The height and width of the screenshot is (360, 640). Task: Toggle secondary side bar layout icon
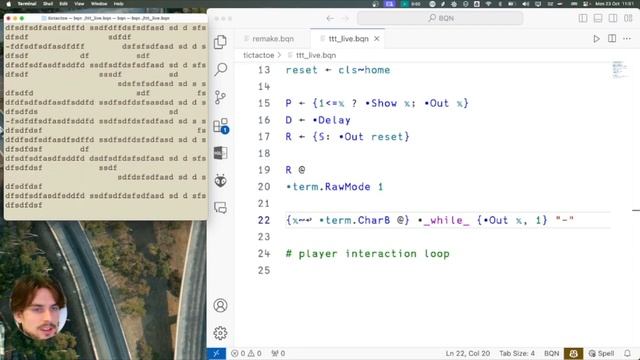(613, 18)
